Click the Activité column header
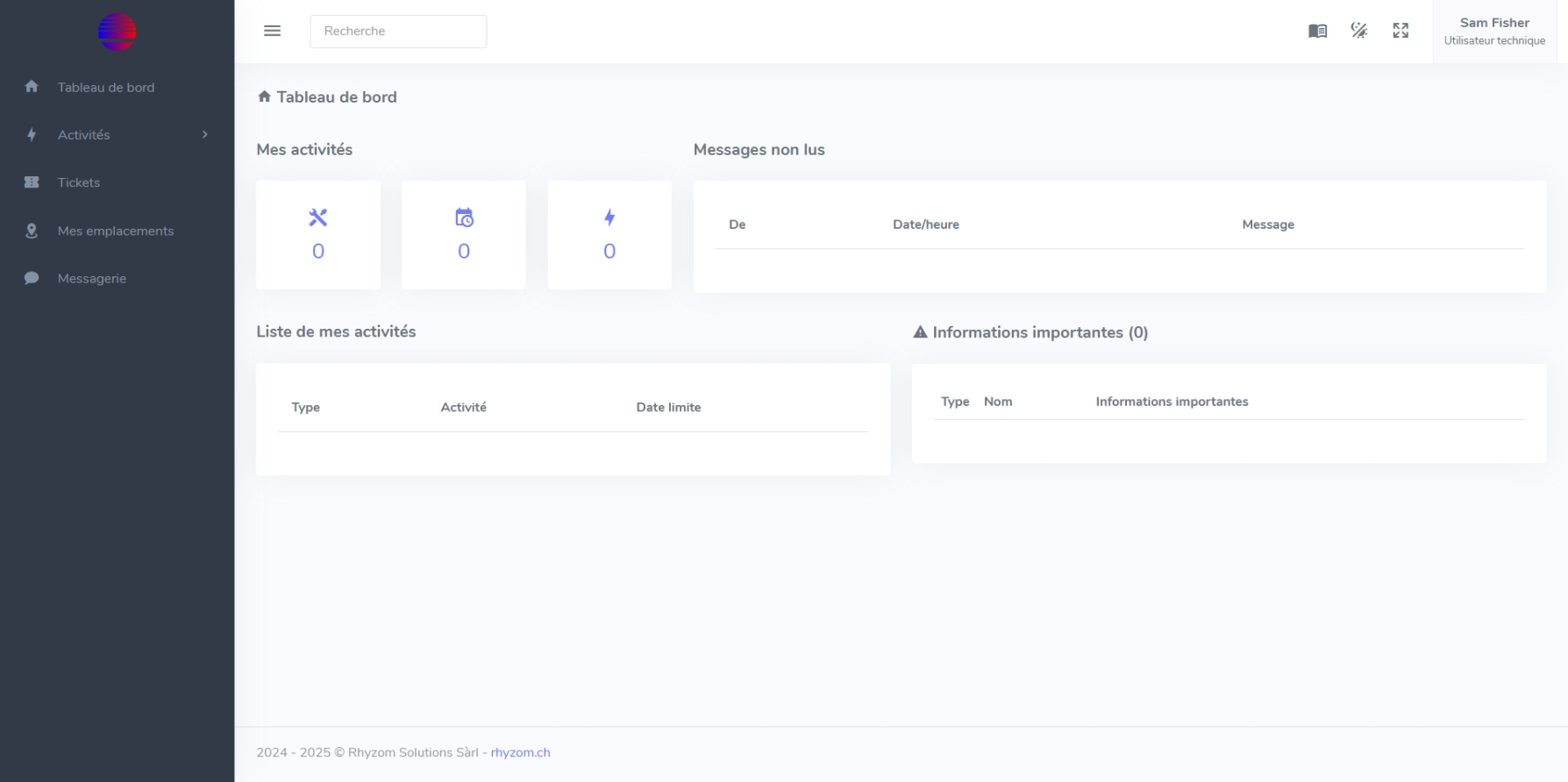 (x=463, y=408)
